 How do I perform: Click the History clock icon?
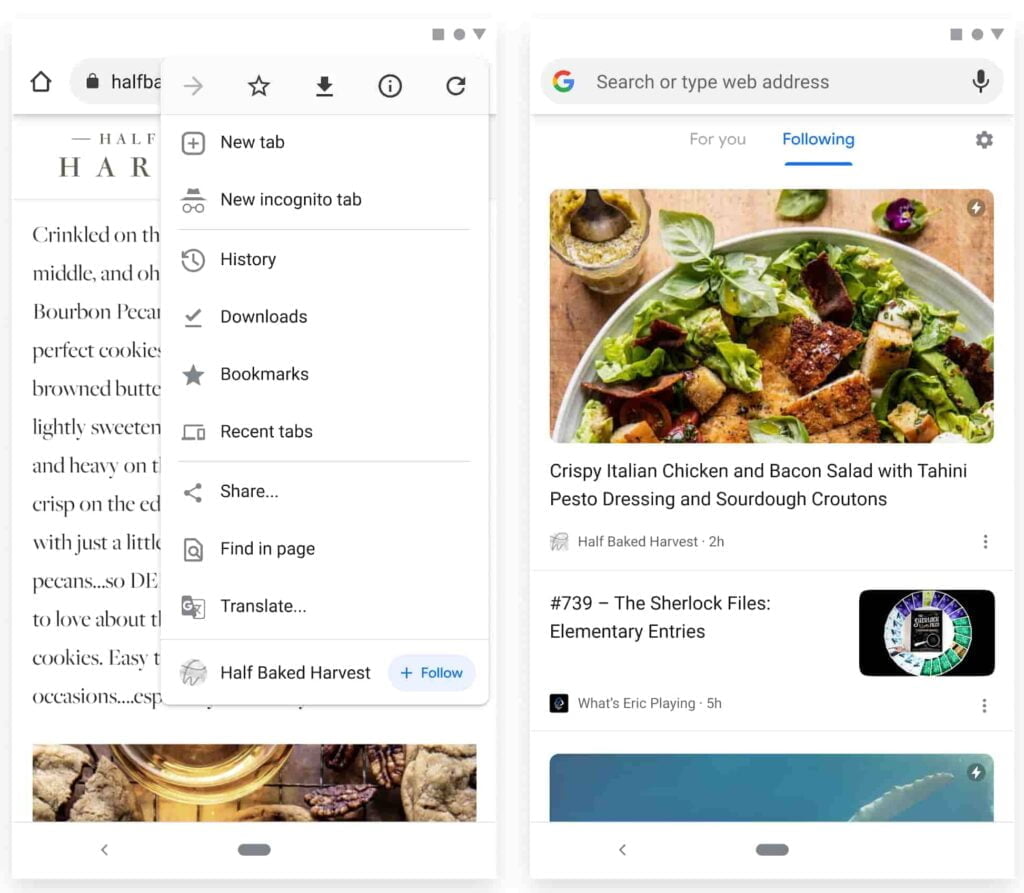193,260
